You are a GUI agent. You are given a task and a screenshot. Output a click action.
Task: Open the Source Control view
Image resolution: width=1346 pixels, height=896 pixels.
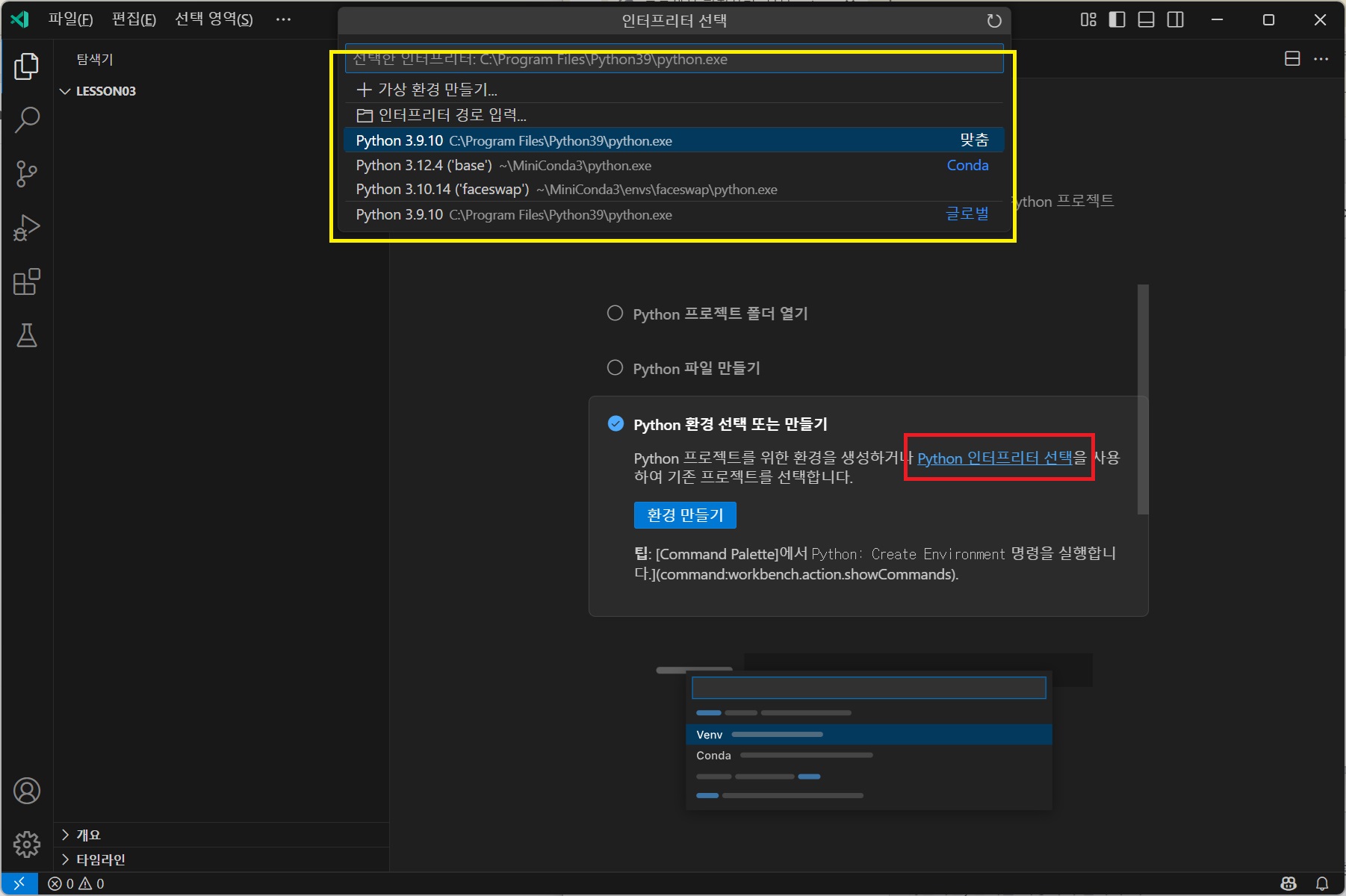26,174
